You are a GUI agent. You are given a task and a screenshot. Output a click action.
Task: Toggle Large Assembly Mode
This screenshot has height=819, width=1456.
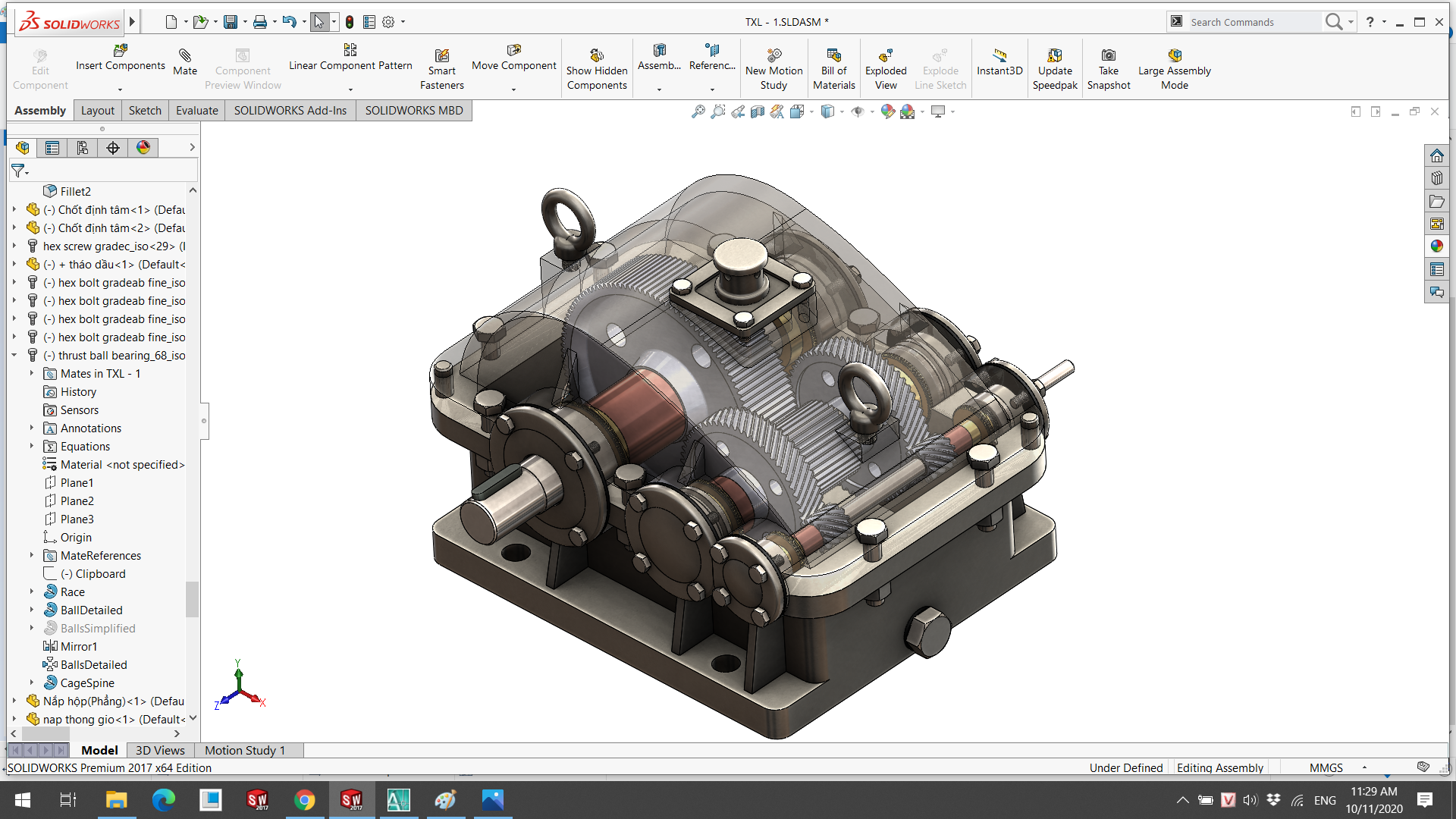[1174, 55]
